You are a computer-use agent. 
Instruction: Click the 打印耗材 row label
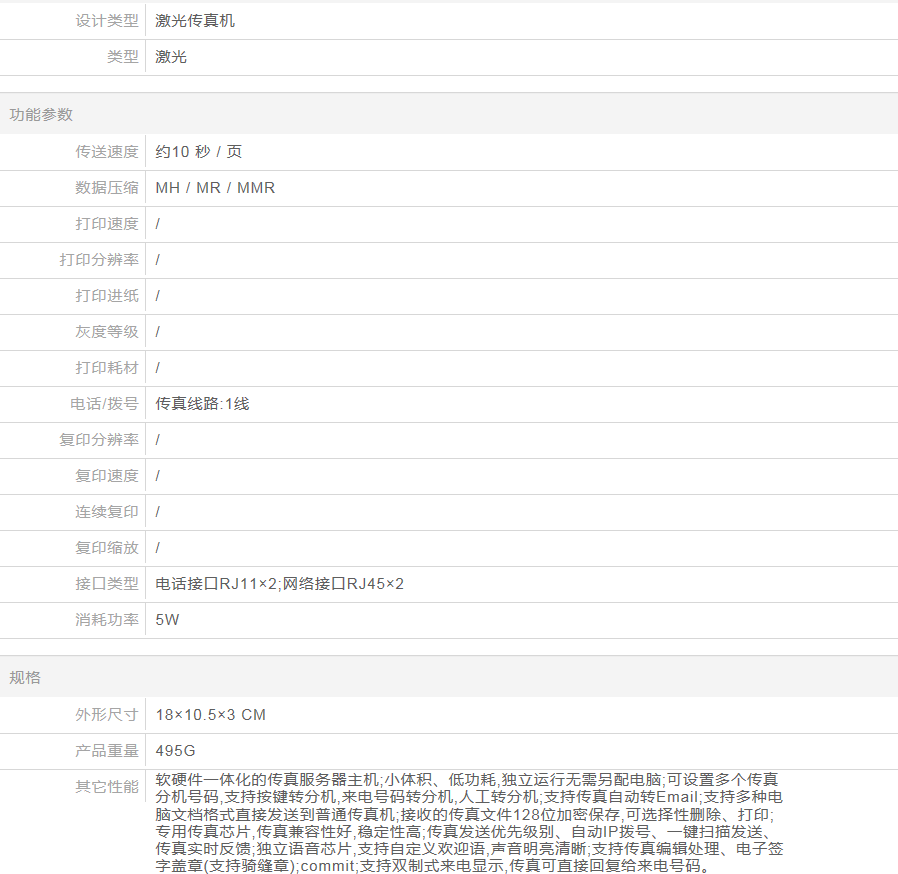tap(107, 368)
